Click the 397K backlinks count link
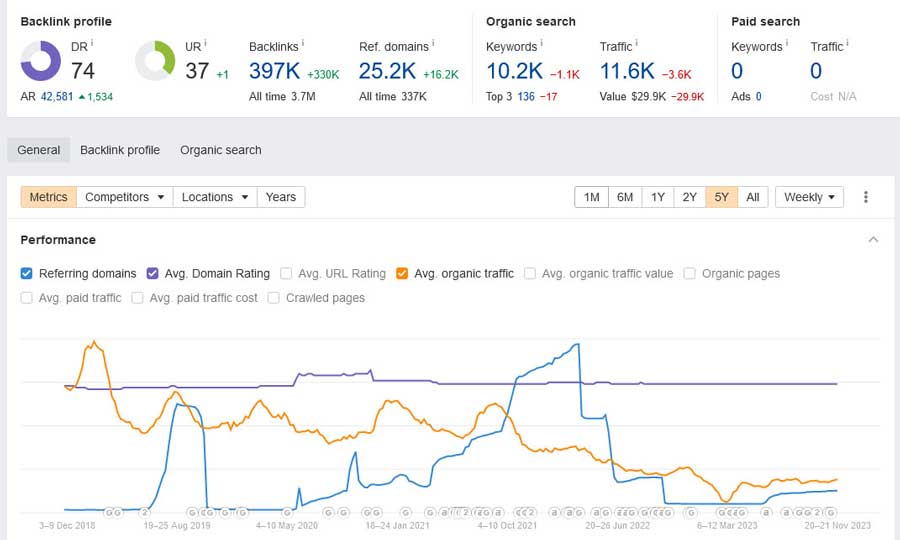This screenshot has width=900, height=540. [275, 70]
